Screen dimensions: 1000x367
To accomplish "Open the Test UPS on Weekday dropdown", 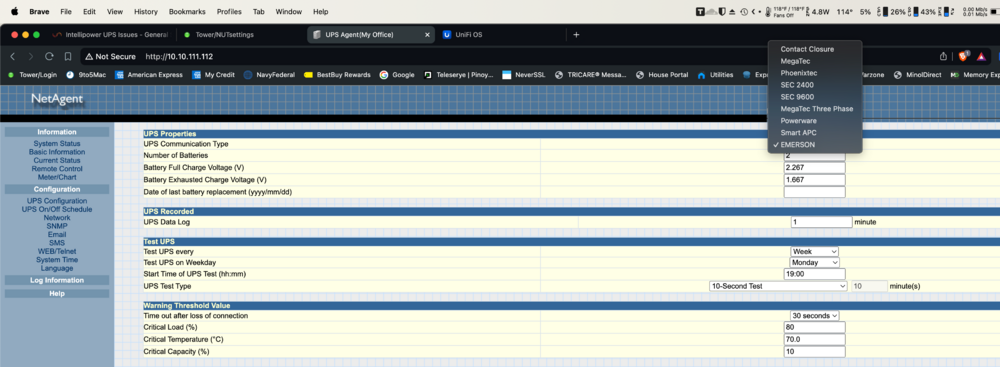I will pos(815,262).
